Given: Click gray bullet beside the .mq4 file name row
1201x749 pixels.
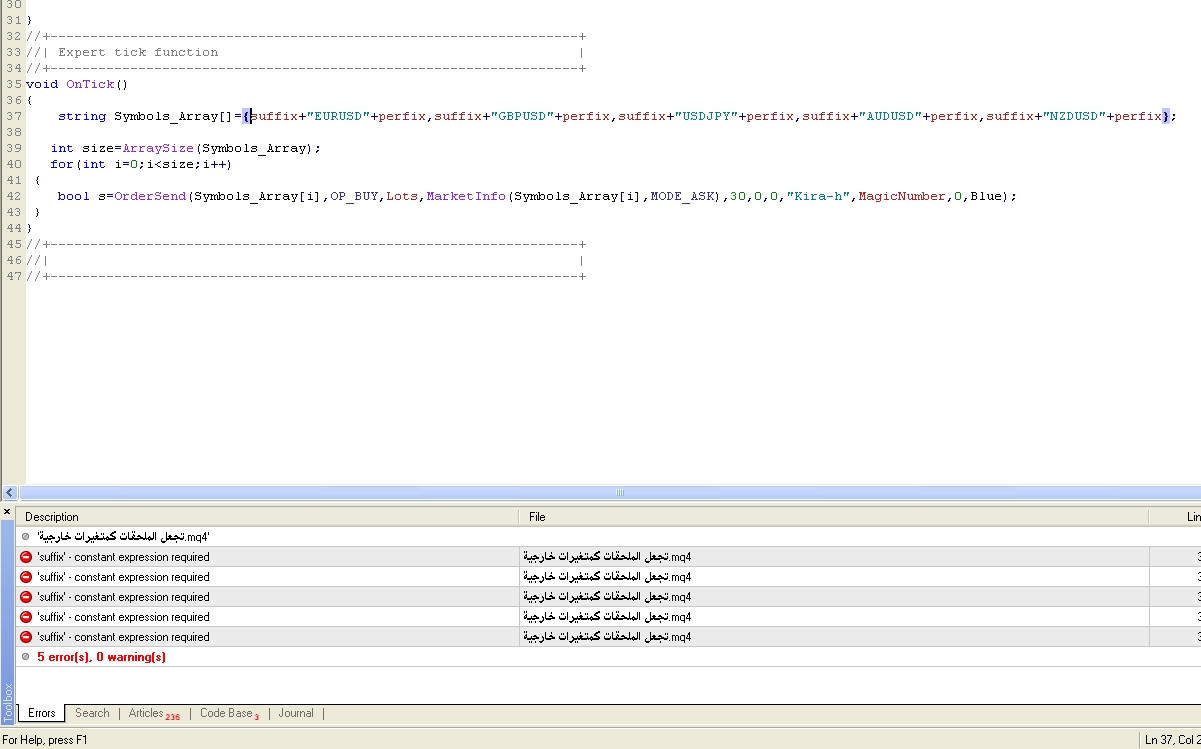Looking at the screenshot, I should tap(26, 537).
